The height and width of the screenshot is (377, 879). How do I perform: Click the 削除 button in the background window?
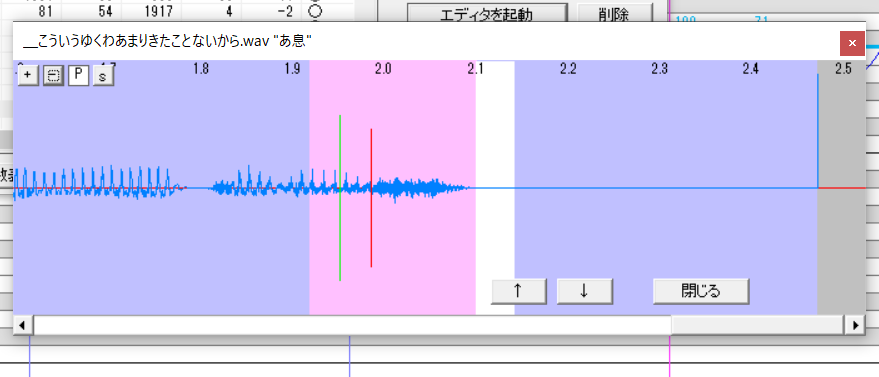(x=614, y=13)
